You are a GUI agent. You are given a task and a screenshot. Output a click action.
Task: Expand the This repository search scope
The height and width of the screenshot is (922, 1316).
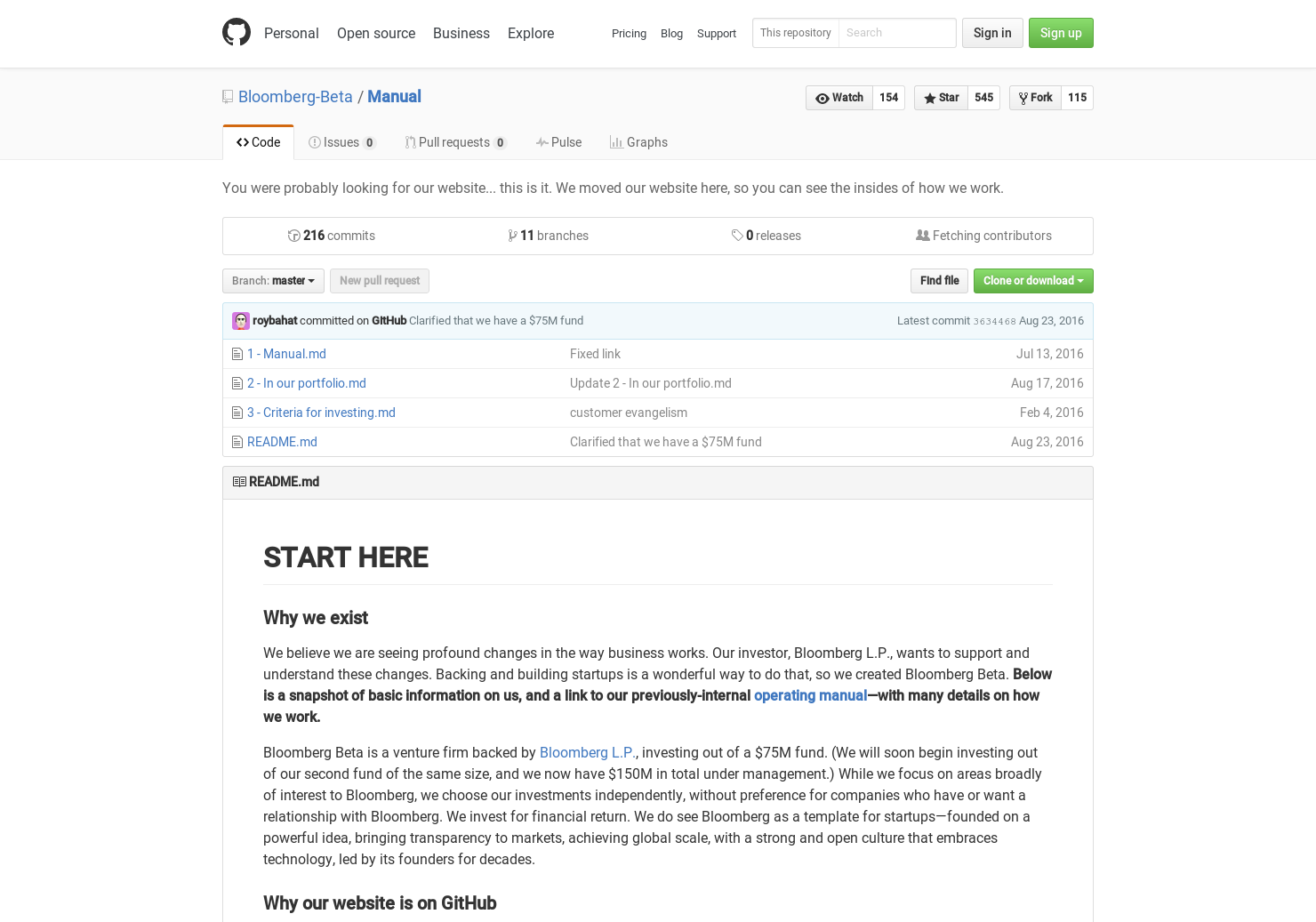click(x=795, y=33)
